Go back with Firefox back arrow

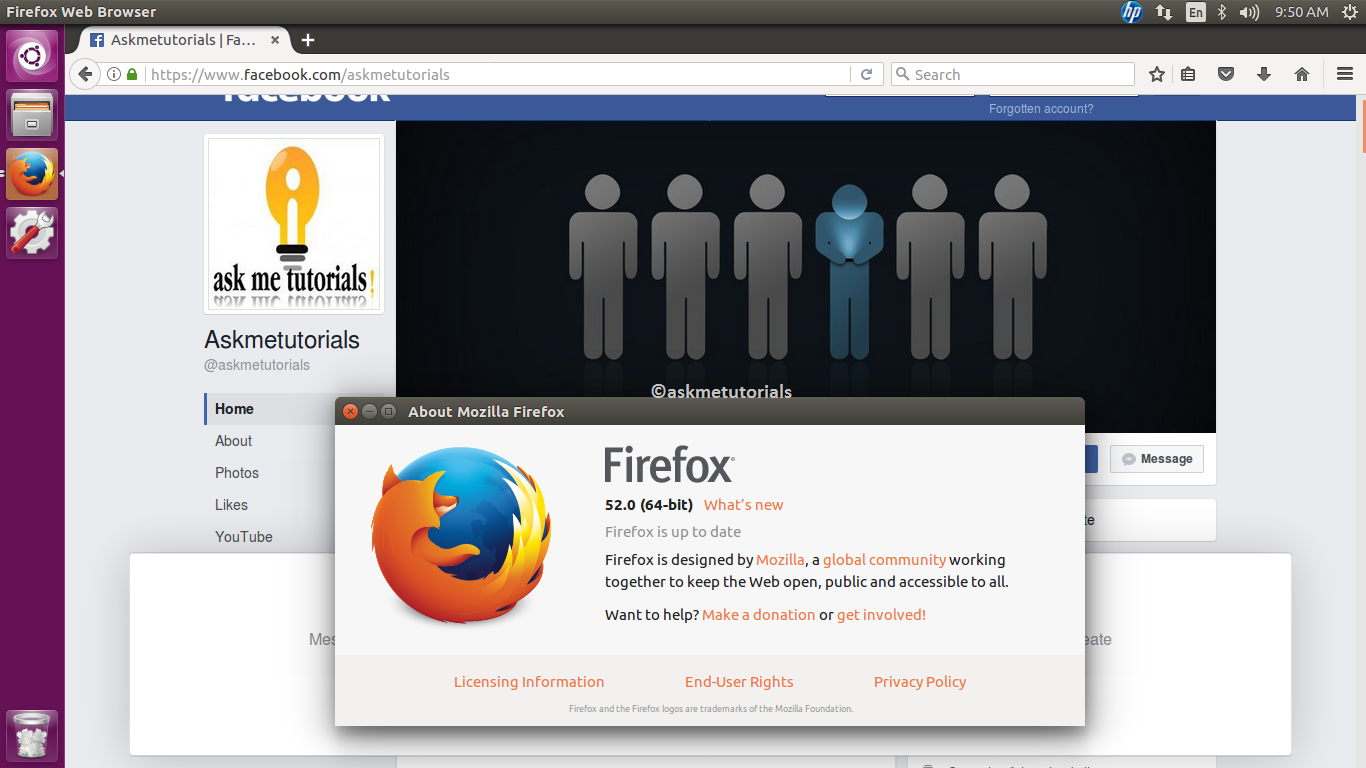pyautogui.click(x=85, y=74)
